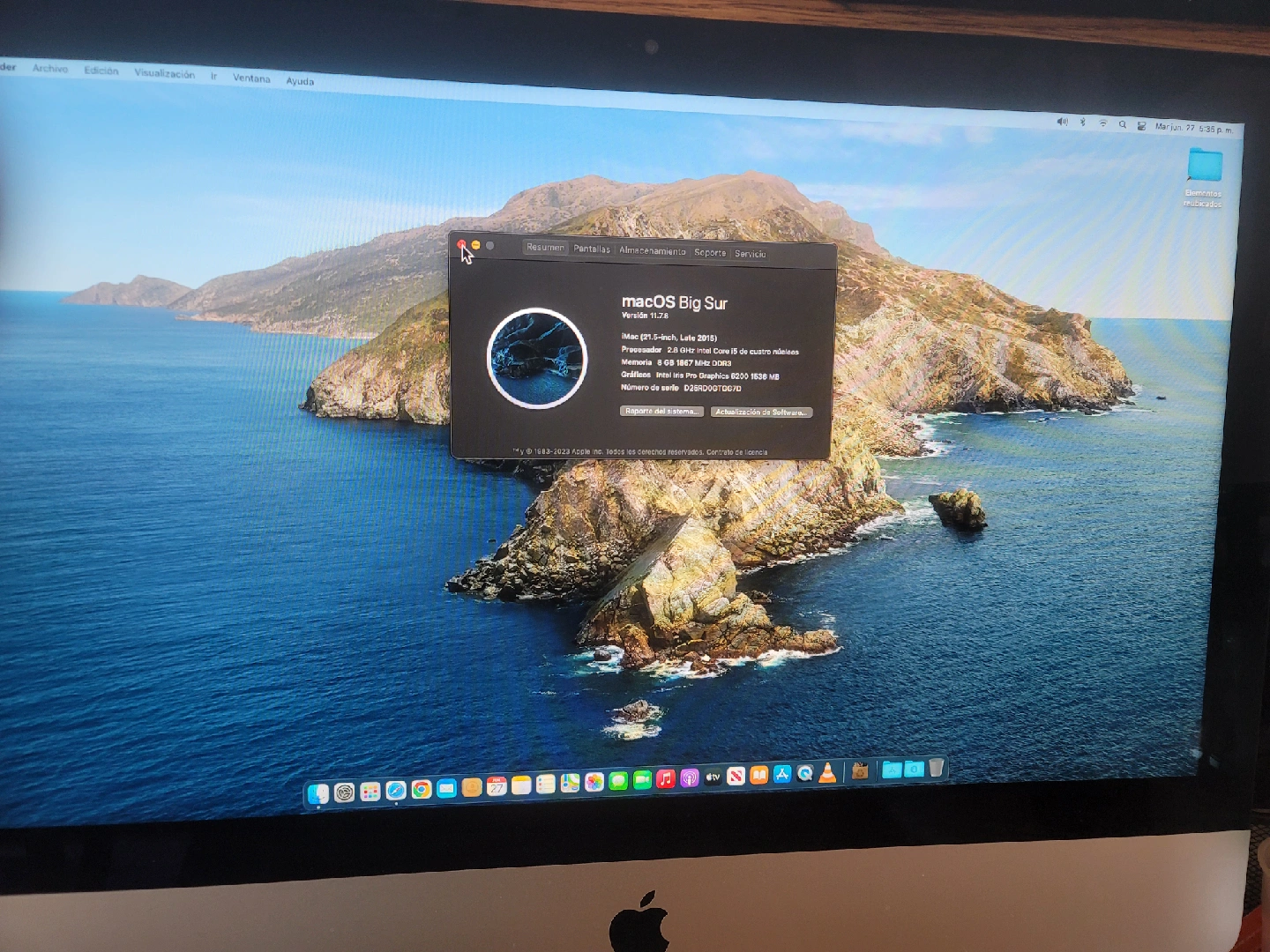Screen dimensions: 1270x952
Task: Switch to the Pantallas tab
Action: point(592,249)
